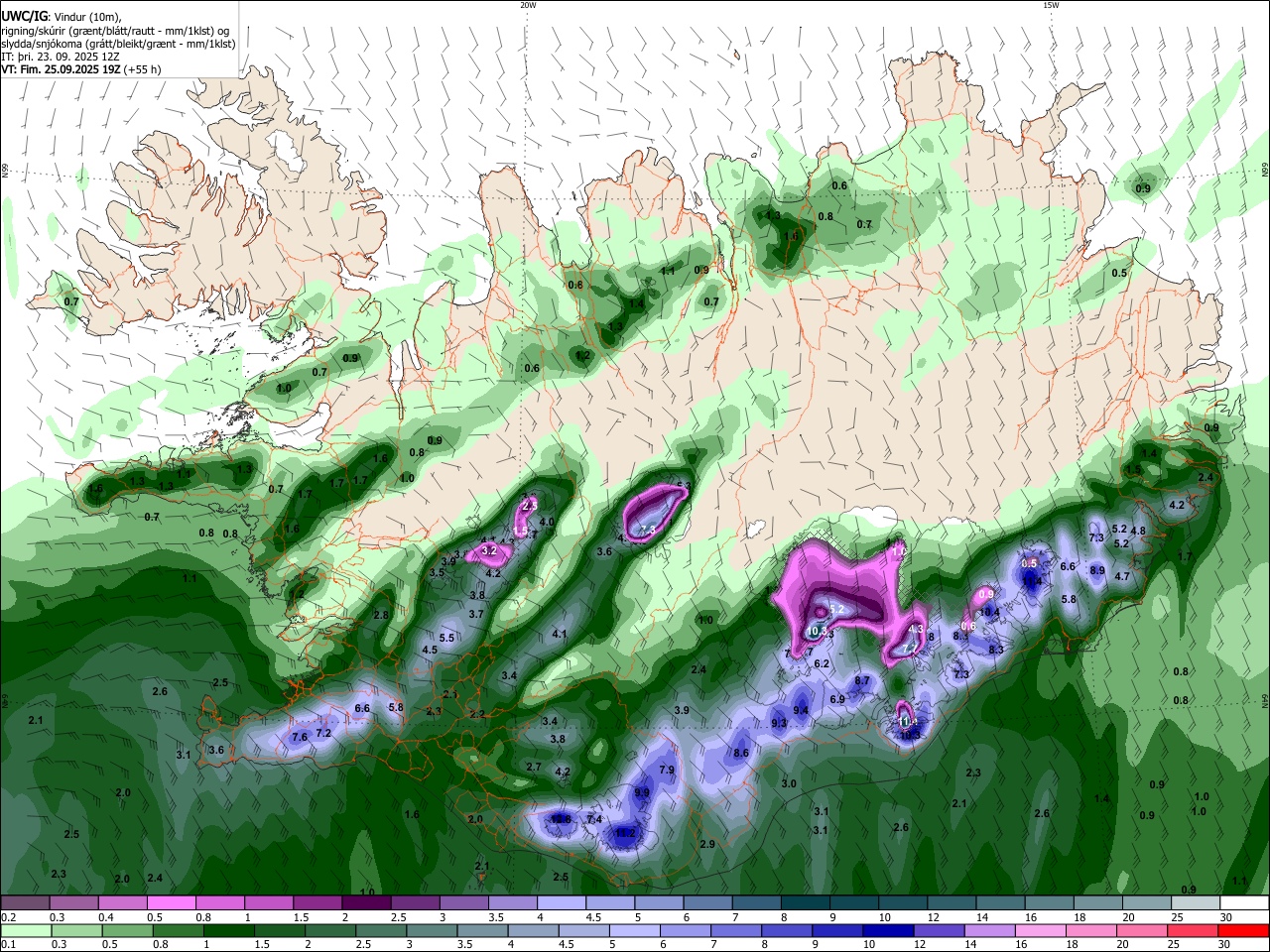Screen dimensions: 1270x952
Task: Click the '15W' longitude label
Action: pyautogui.click(x=1051, y=5)
